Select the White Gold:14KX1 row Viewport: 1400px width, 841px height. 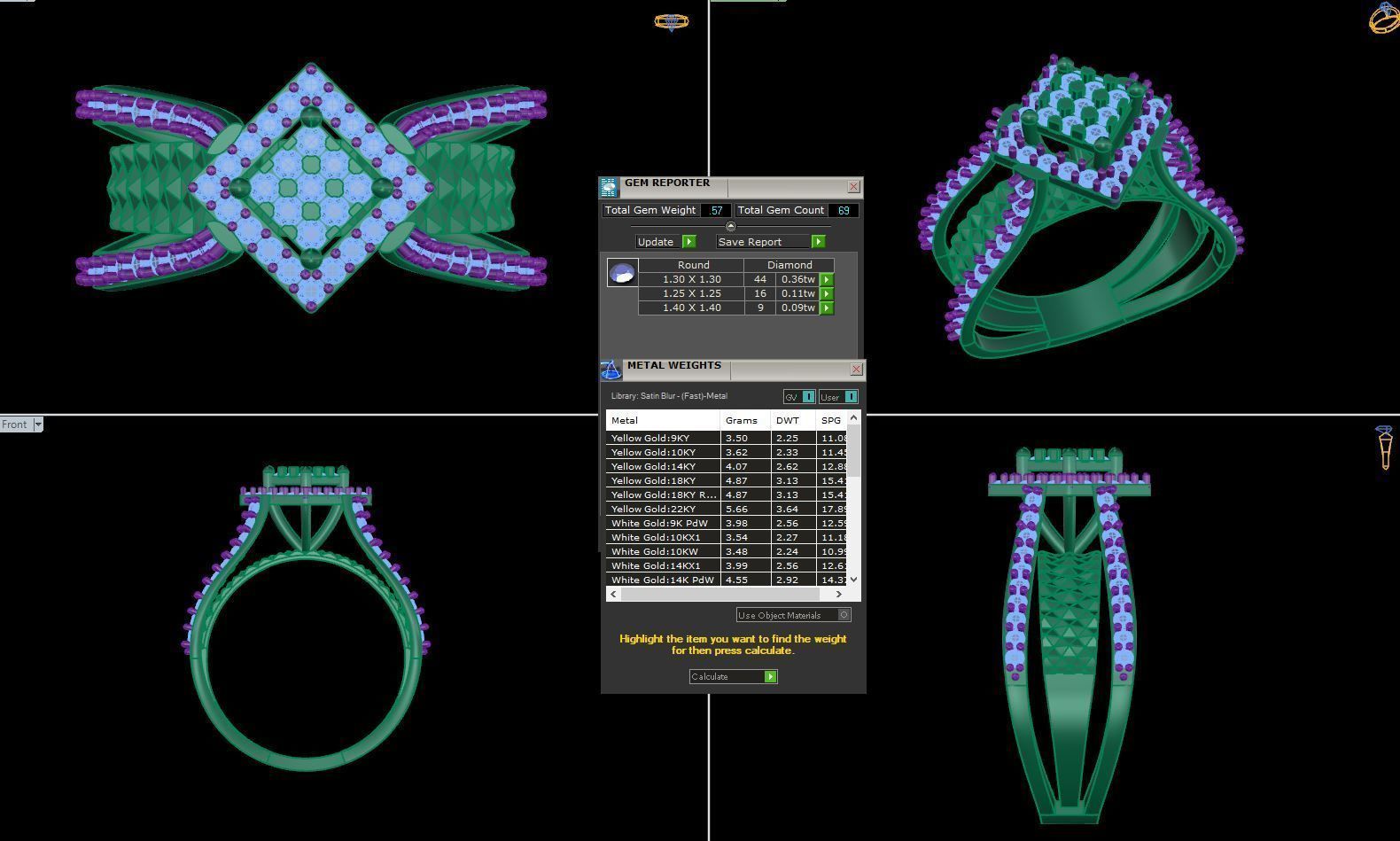point(727,566)
